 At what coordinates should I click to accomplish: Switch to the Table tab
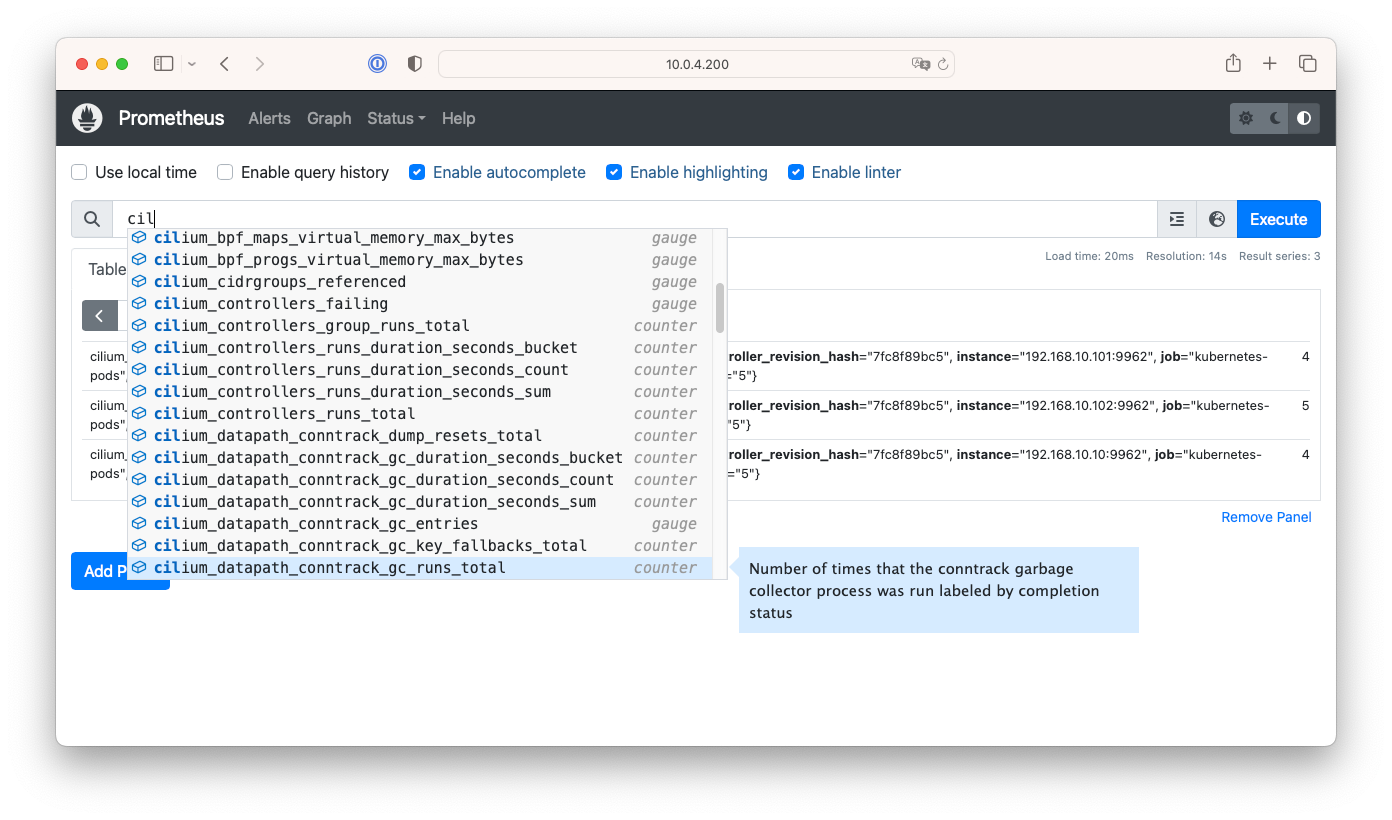106,269
